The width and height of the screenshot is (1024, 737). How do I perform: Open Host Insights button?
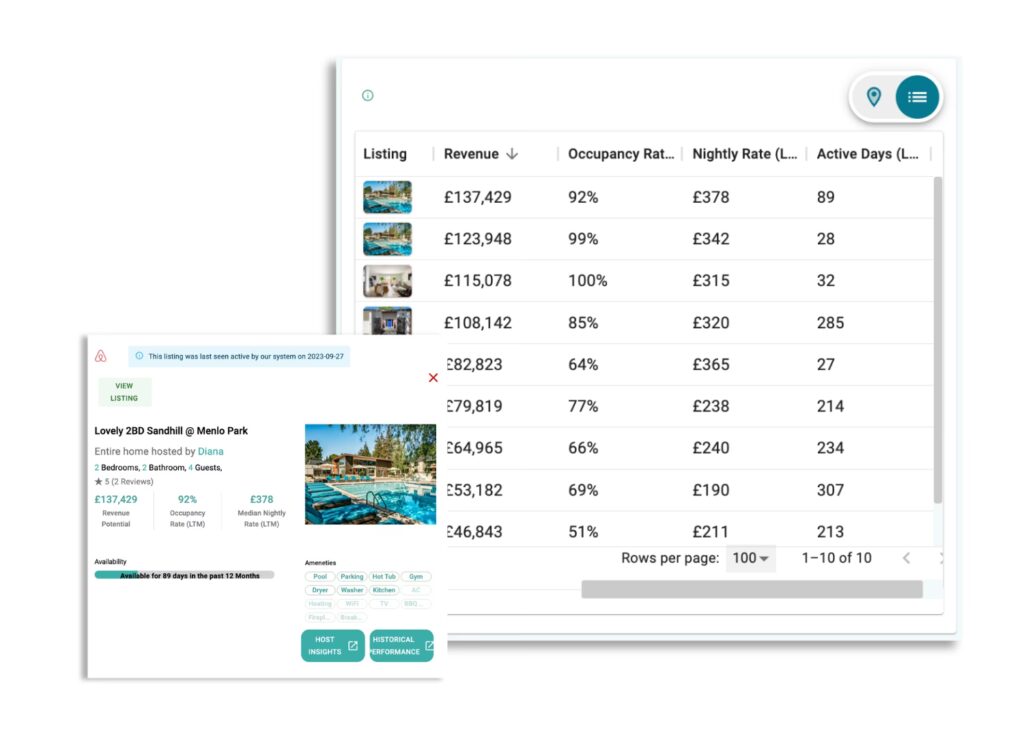pyautogui.click(x=332, y=646)
